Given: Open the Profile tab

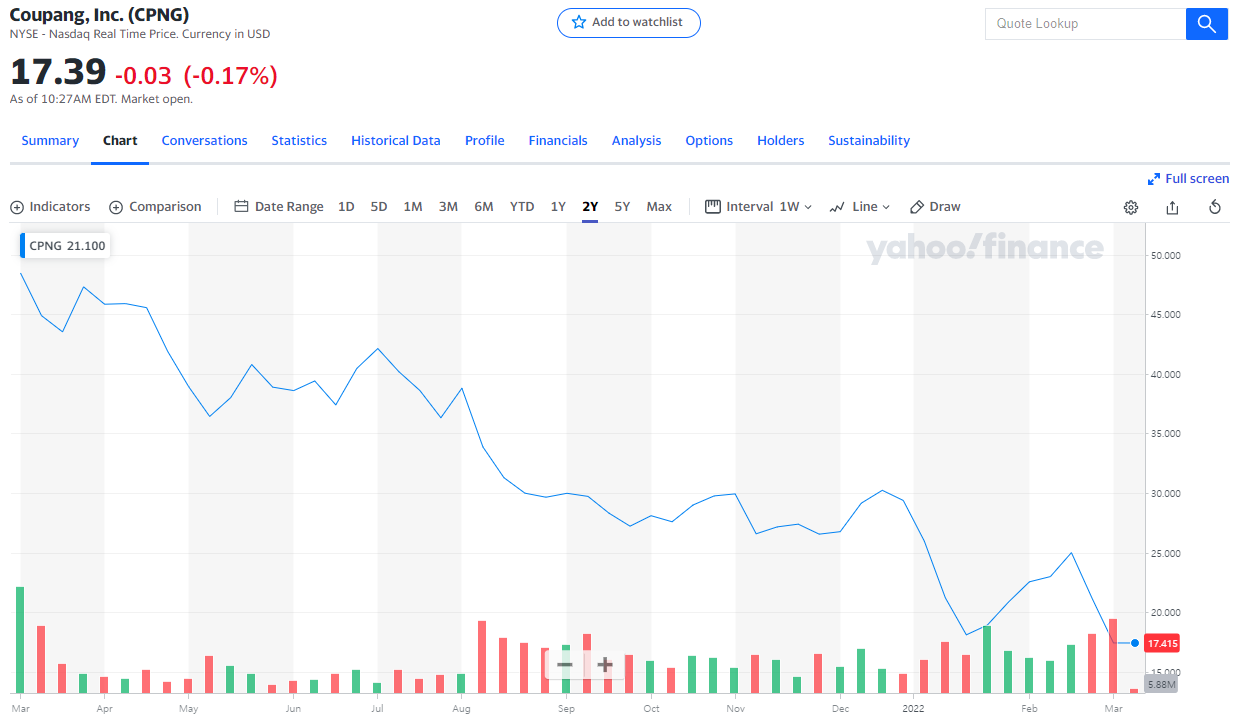Looking at the screenshot, I should click(x=484, y=141).
